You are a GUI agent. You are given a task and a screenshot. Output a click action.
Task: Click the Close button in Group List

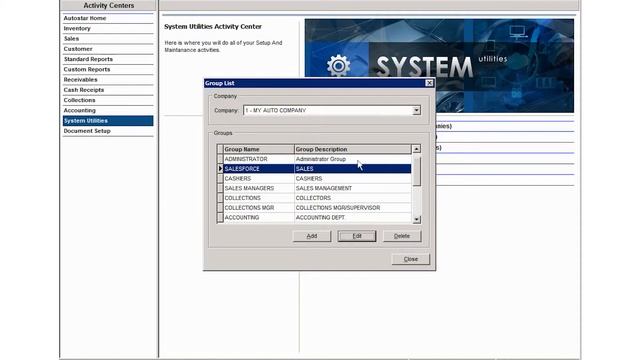(411, 259)
